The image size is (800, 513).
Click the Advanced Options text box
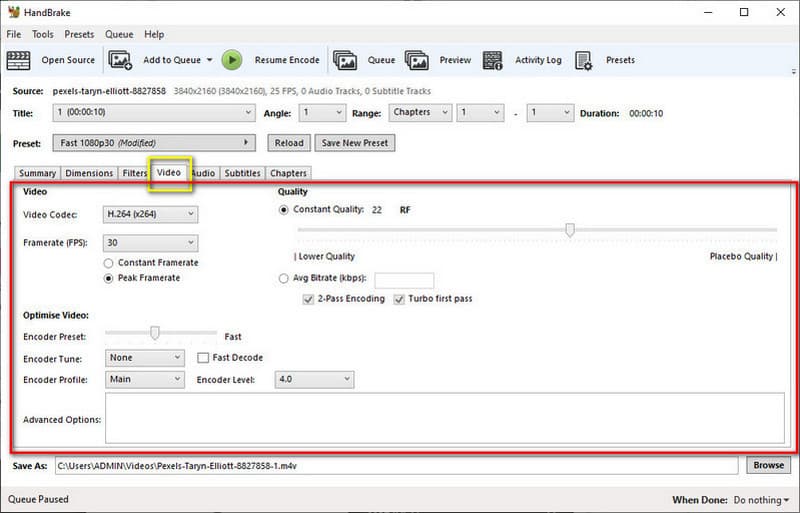[x=444, y=417]
